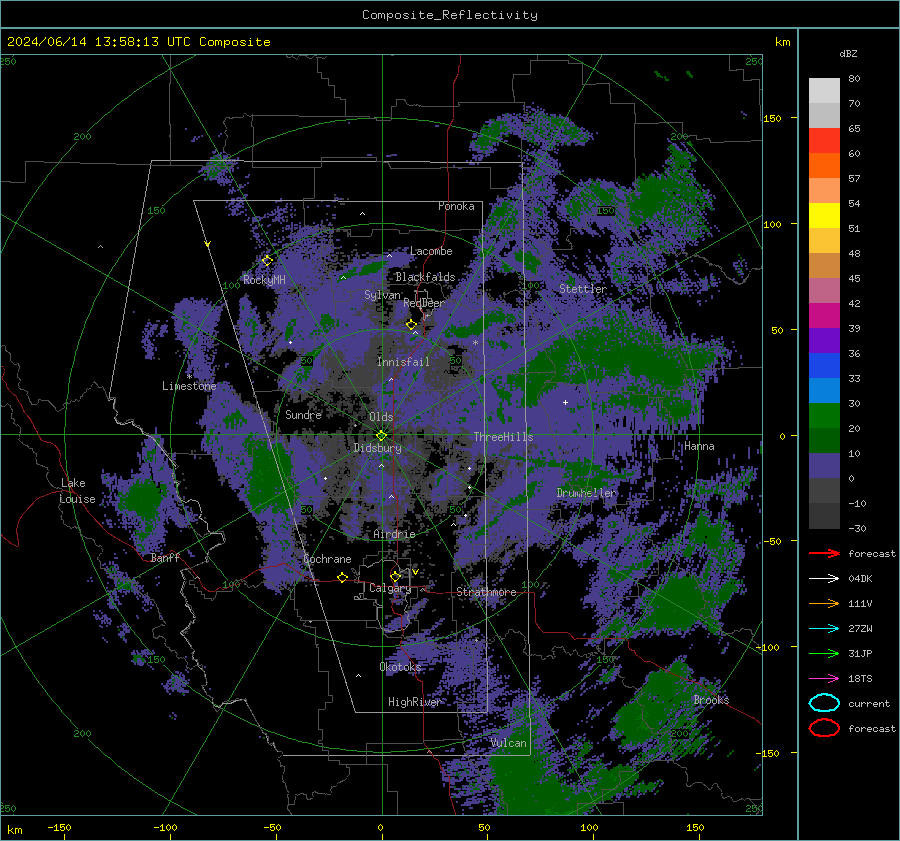Click the Limestone label

tap(189, 386)
